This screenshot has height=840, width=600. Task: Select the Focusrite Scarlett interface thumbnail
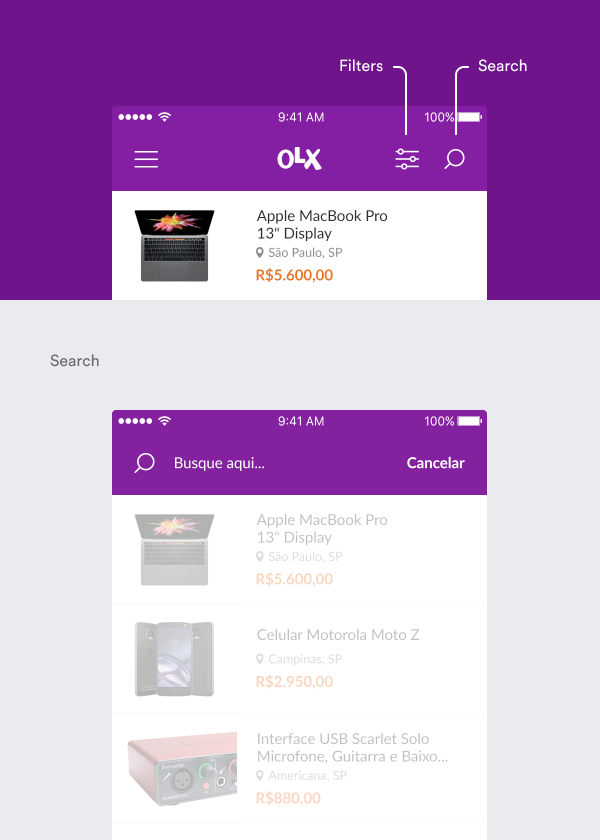click(x=182, y=769)
